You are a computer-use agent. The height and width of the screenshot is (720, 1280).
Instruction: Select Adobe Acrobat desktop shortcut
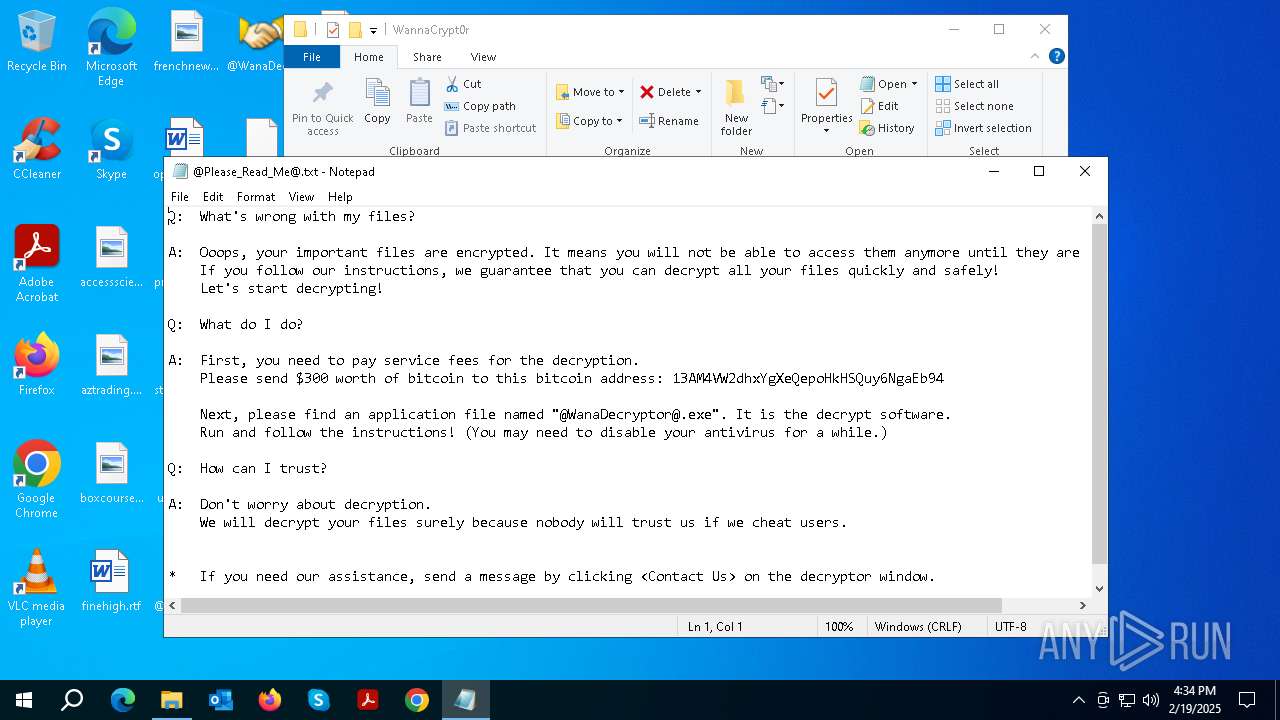tap(37, 264)
